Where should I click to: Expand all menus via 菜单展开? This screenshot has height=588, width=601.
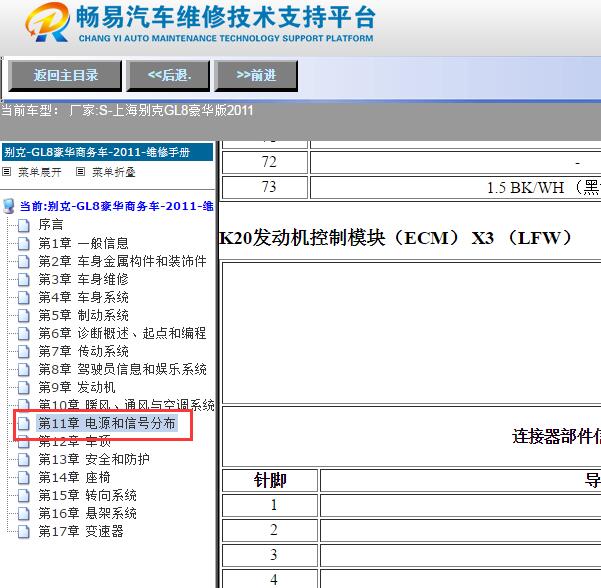(x=40, y=172)
